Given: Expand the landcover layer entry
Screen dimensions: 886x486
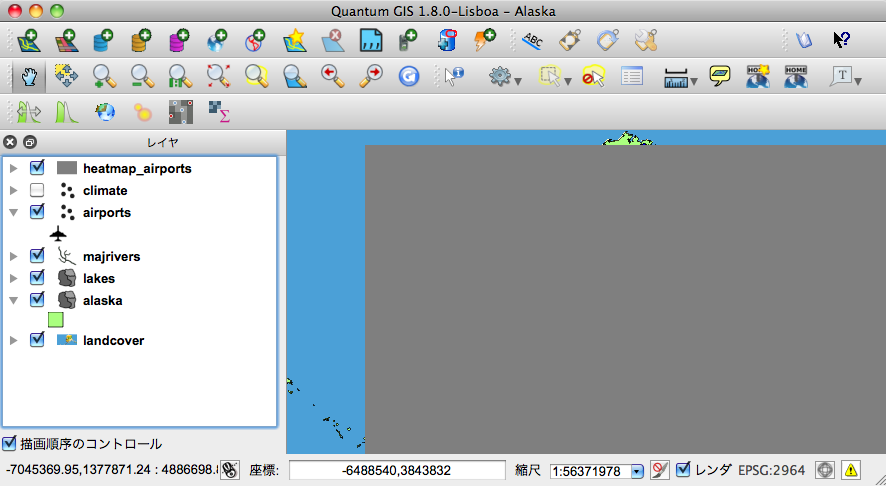Looking at the screenshot, I should click(x=14, y=340).
